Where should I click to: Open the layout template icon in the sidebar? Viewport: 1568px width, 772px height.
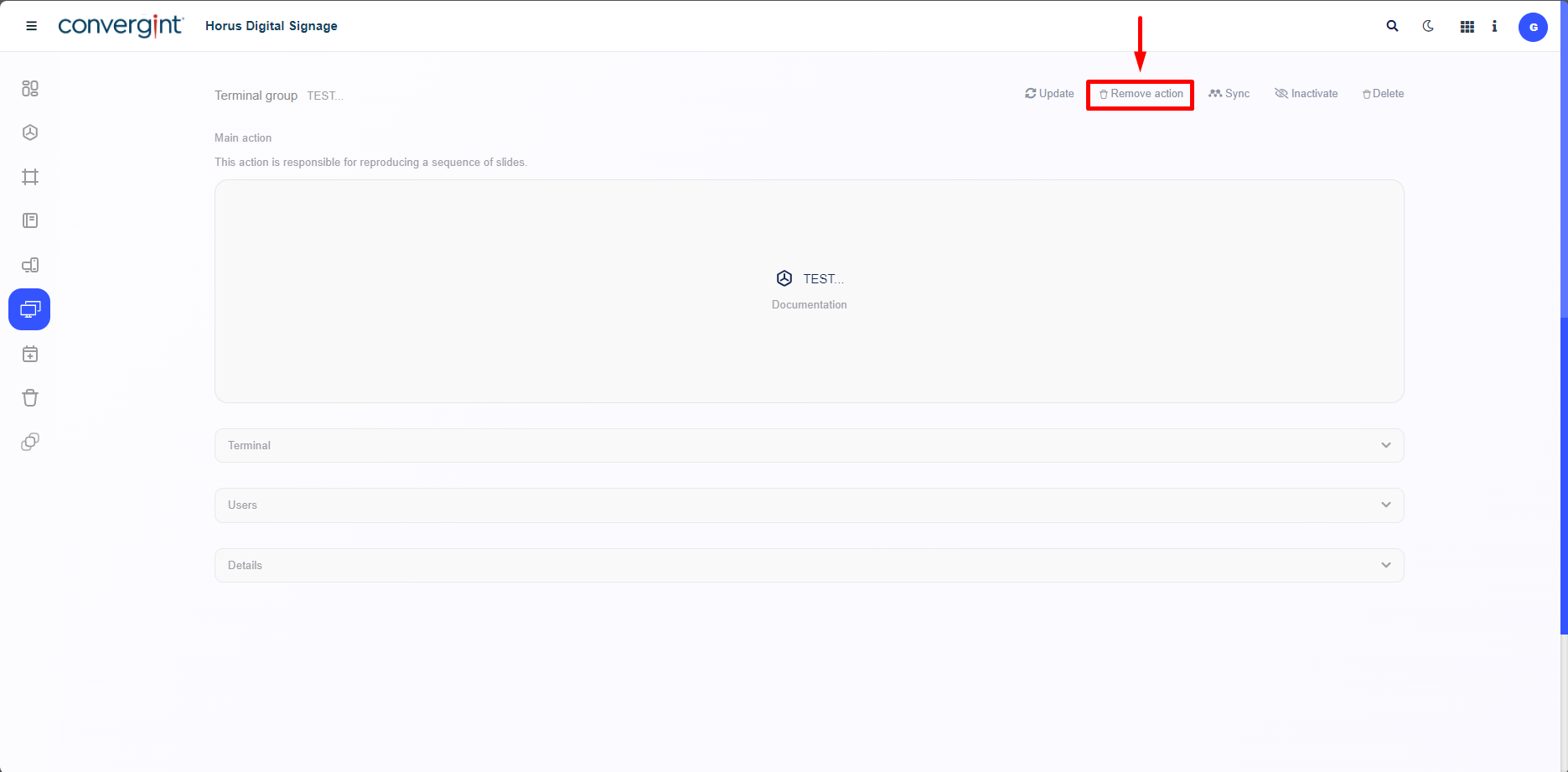30,220
